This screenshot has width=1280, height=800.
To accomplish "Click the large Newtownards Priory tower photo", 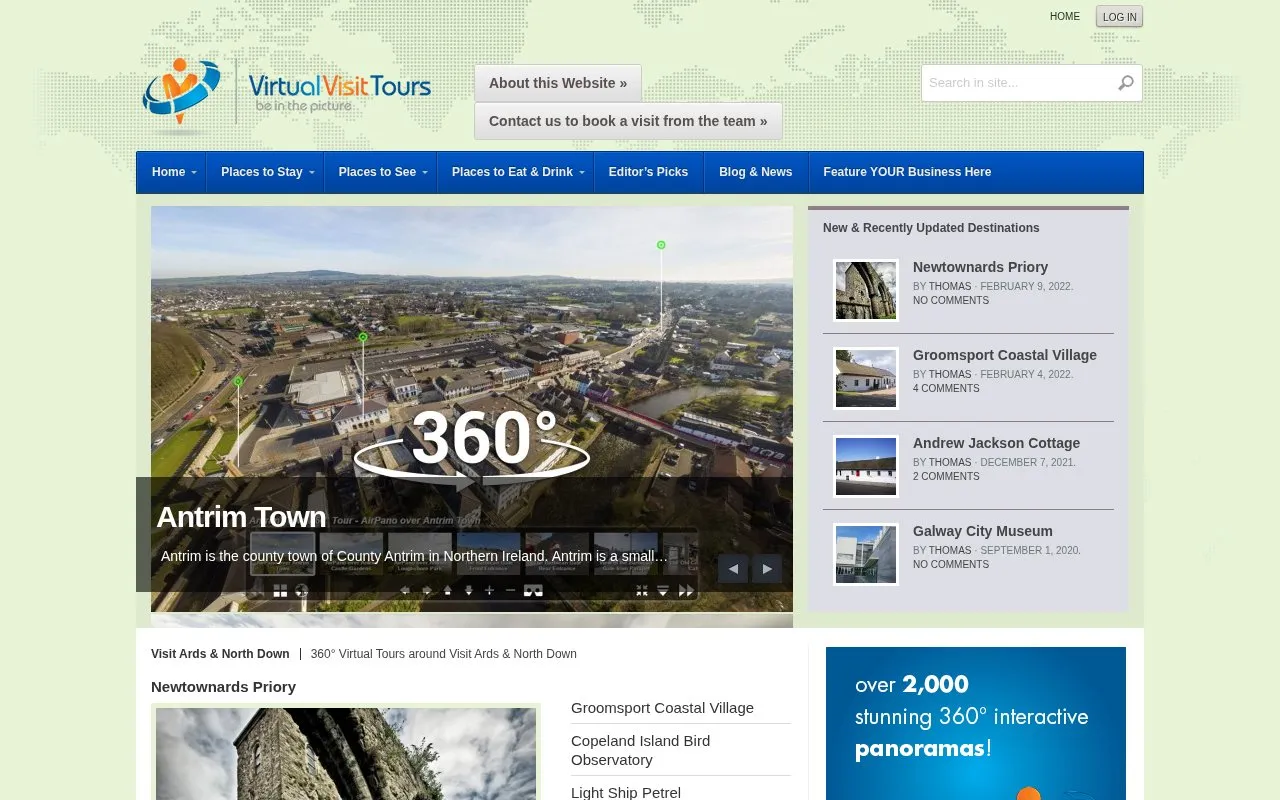I will pyautogui.click(x=346, y=754).
